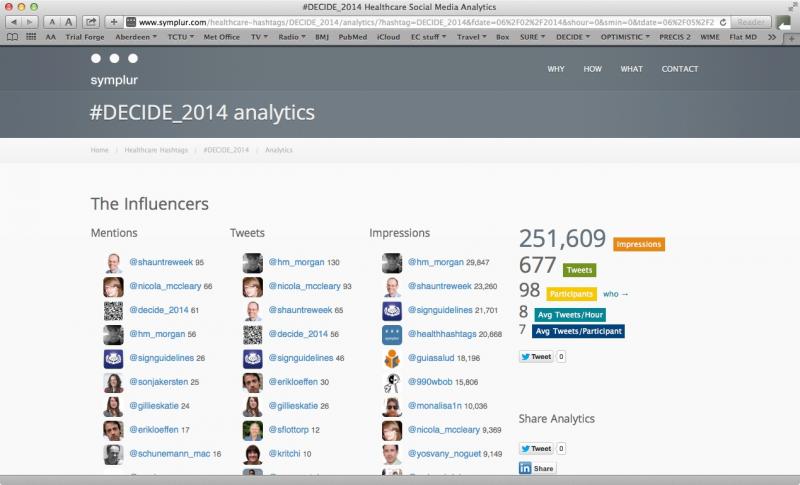Expand the TV bookmarks folder
The width and height of the screenshot is (800, 485).
(259, 37)
